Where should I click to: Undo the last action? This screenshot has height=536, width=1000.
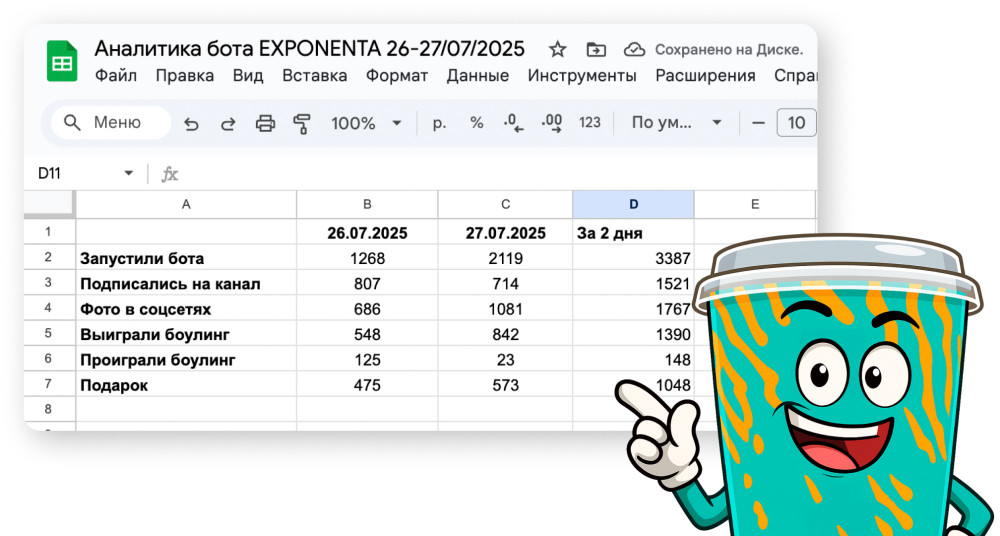191,123
